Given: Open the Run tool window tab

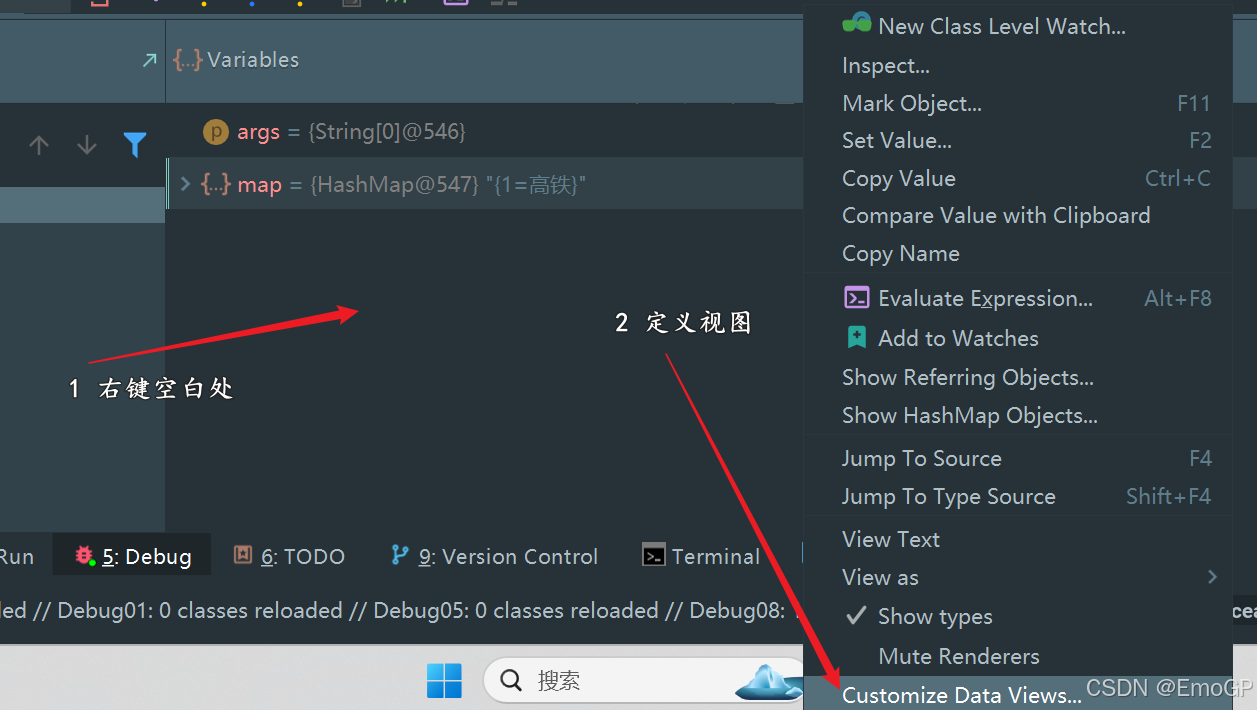Looking at the screenshot, I should [x=16, y=557].
